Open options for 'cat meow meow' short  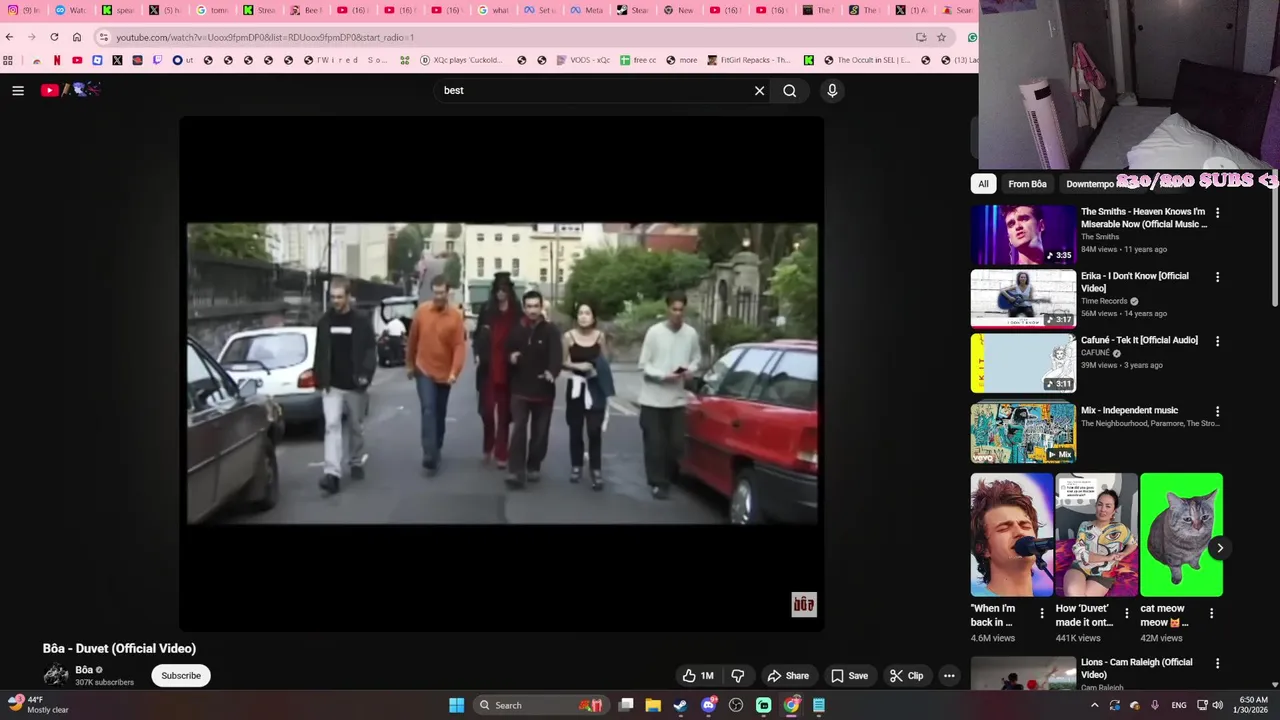point(1211,613)
